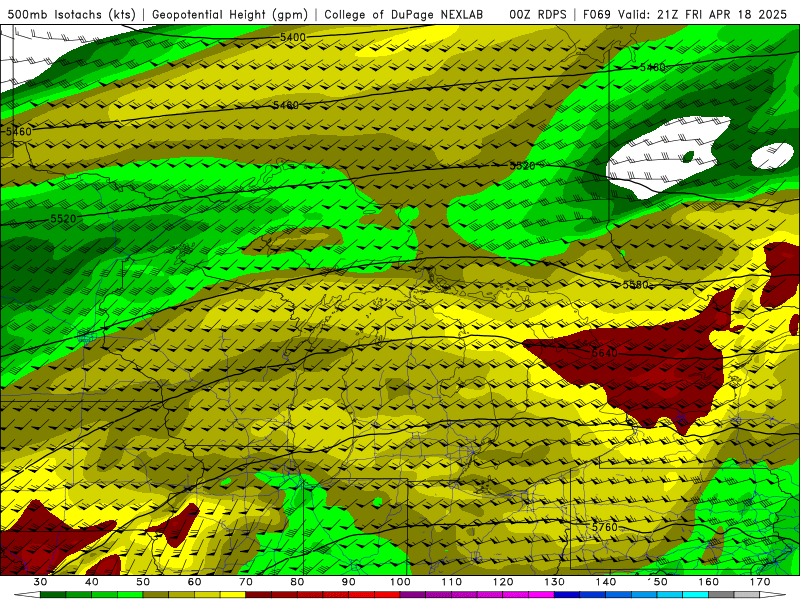The width and height of the screenshot is (800, 600).
Task: Click the 170 value on the color scale
Action: pos(760,582)
